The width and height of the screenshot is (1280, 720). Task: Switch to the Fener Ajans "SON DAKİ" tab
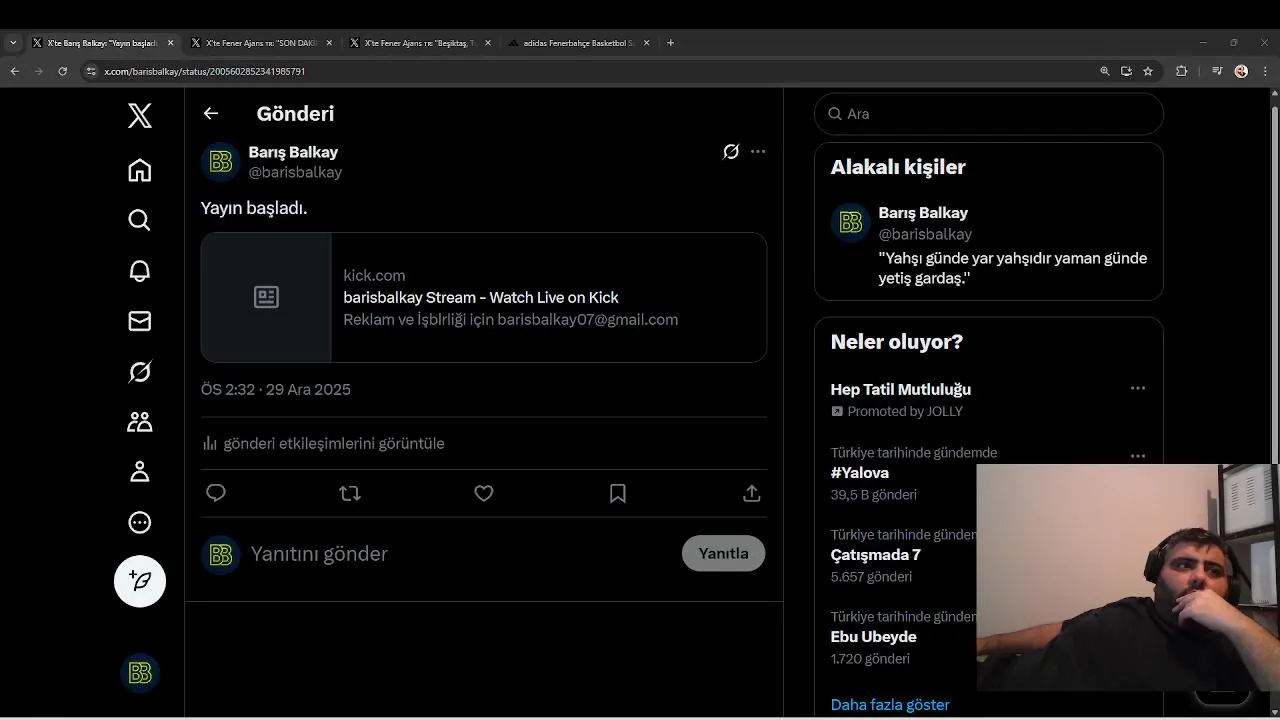tap(261, 43)
